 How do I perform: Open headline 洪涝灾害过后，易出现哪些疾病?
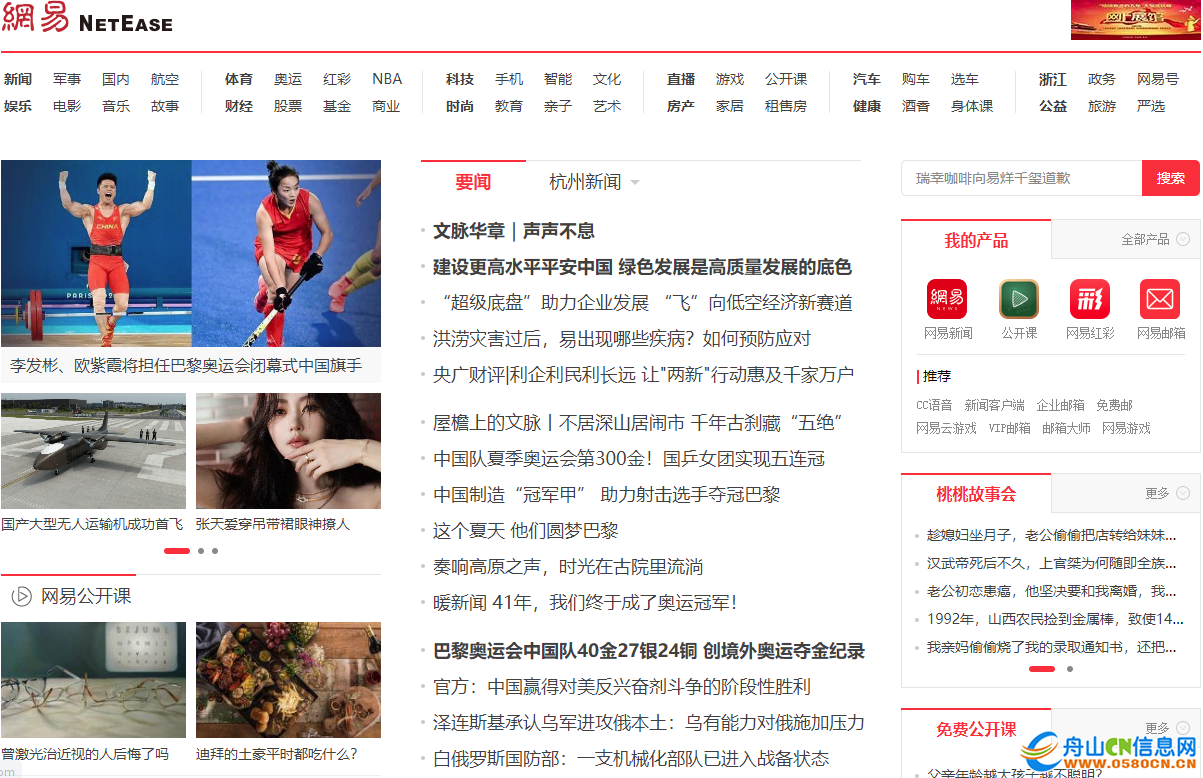(x=622, y=339)
